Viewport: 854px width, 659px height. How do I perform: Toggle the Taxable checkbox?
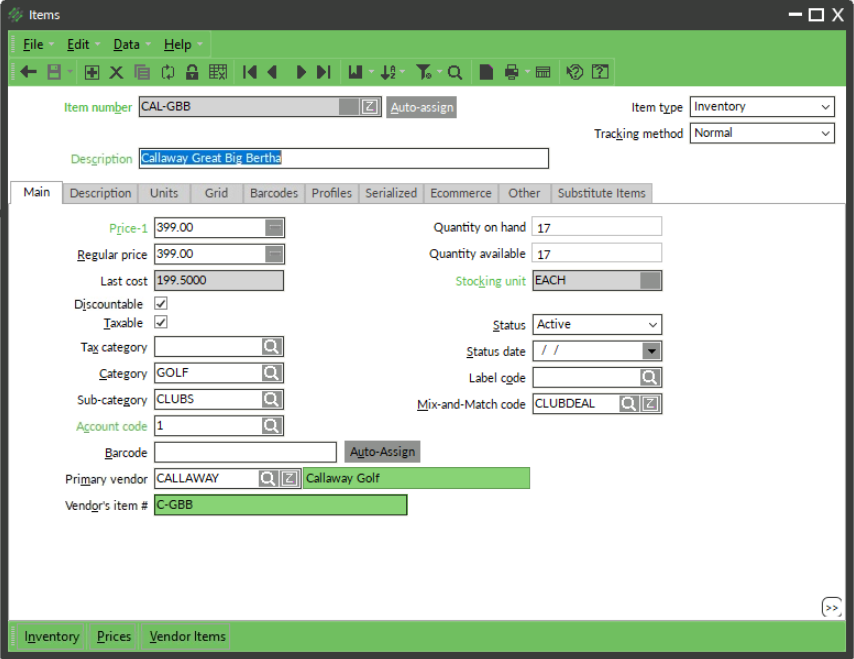pos(161,322)
